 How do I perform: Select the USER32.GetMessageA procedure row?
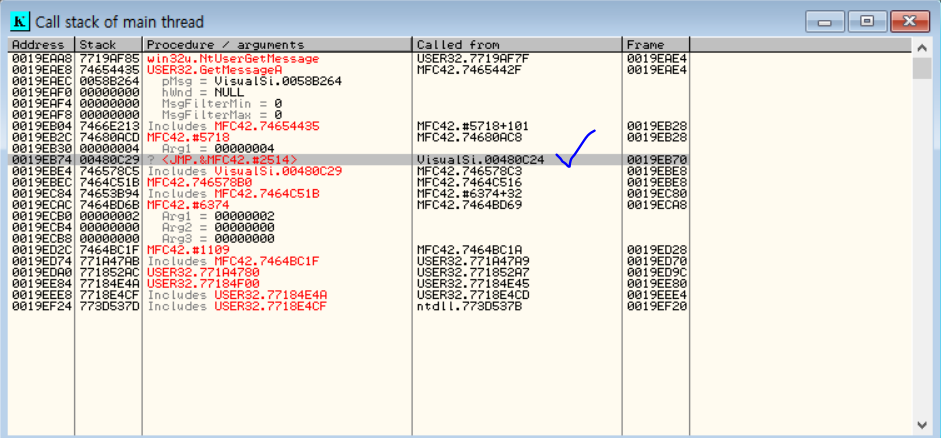(460, 70)
